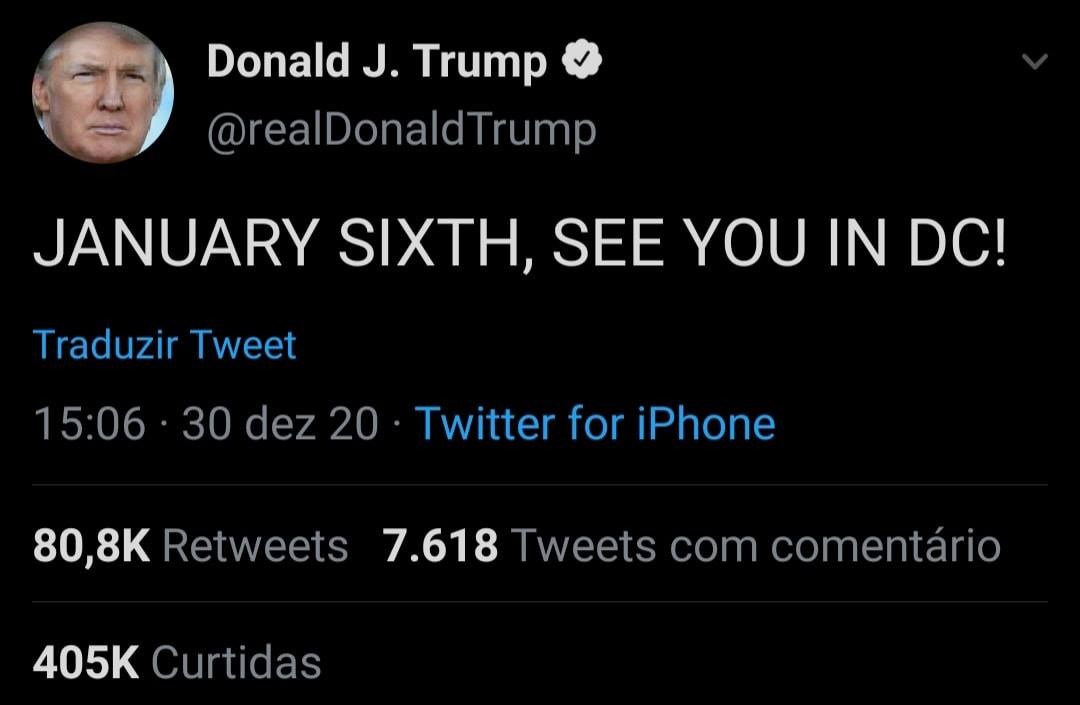View the 405K likes count
Viewport: 1080px width, 705px height.
(x=86, y=663)
